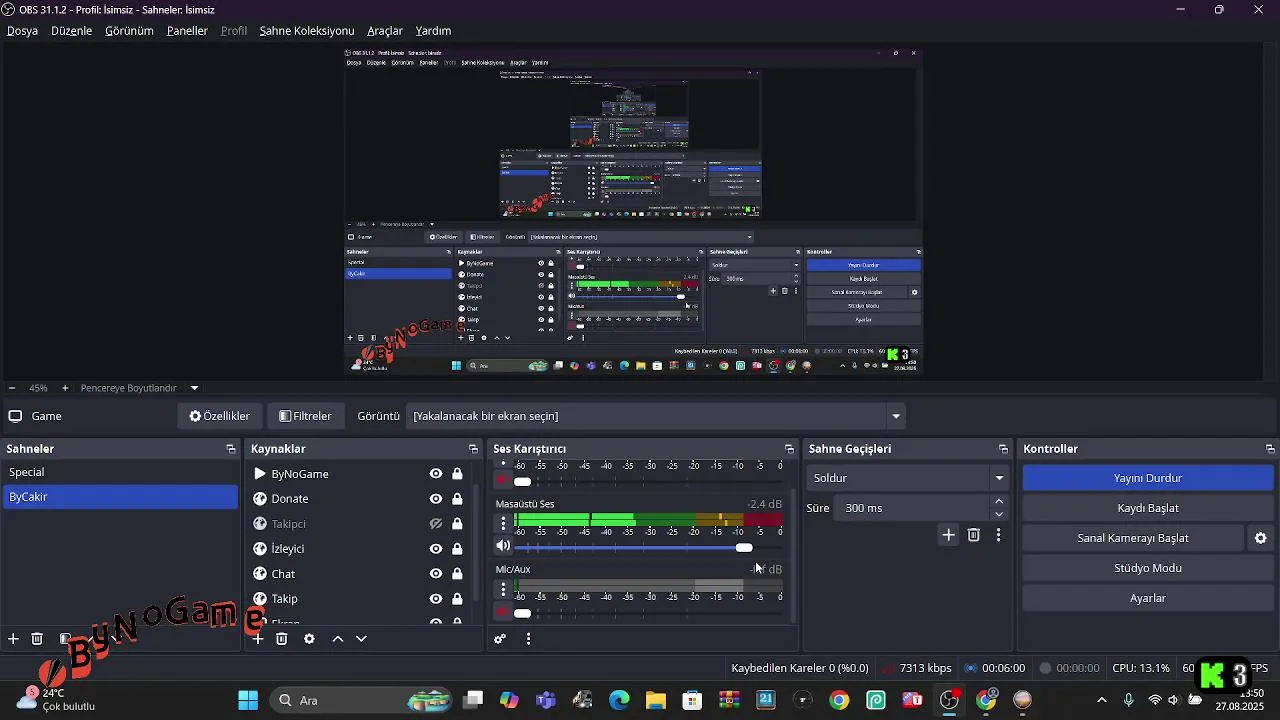Open source Özellikler button

coord(219,416)
